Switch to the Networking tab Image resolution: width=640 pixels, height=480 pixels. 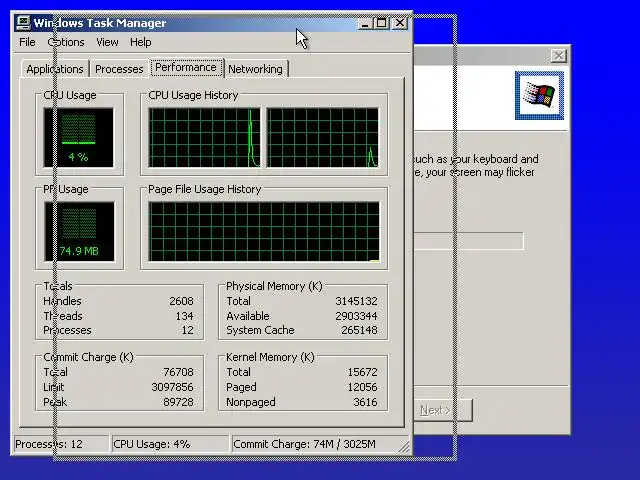click(x=256, y=69)
